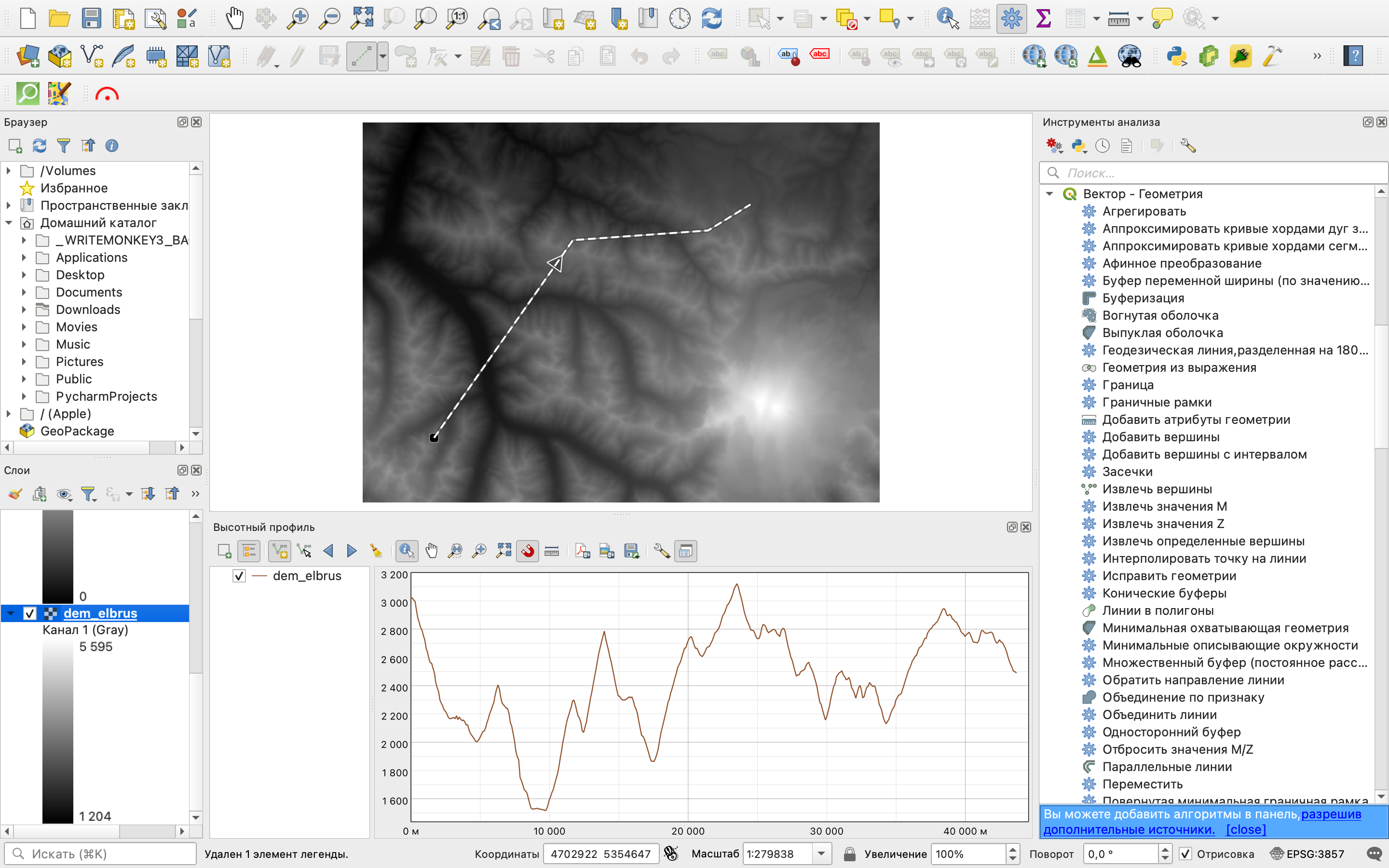Image resolution: width=1389 pixels, height=868 pixels.
Task: Click the Искать locator search bar
Action: [x=100, y=854]
